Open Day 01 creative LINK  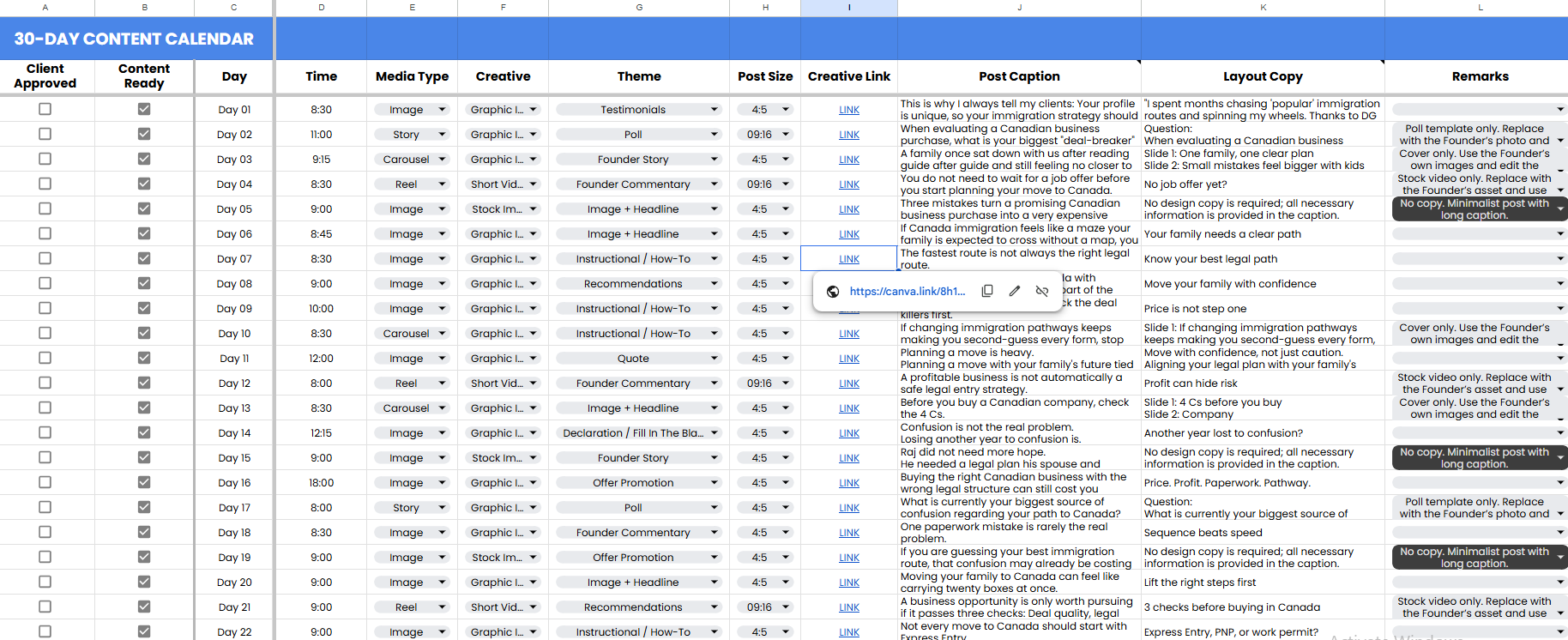click(849, 110)
